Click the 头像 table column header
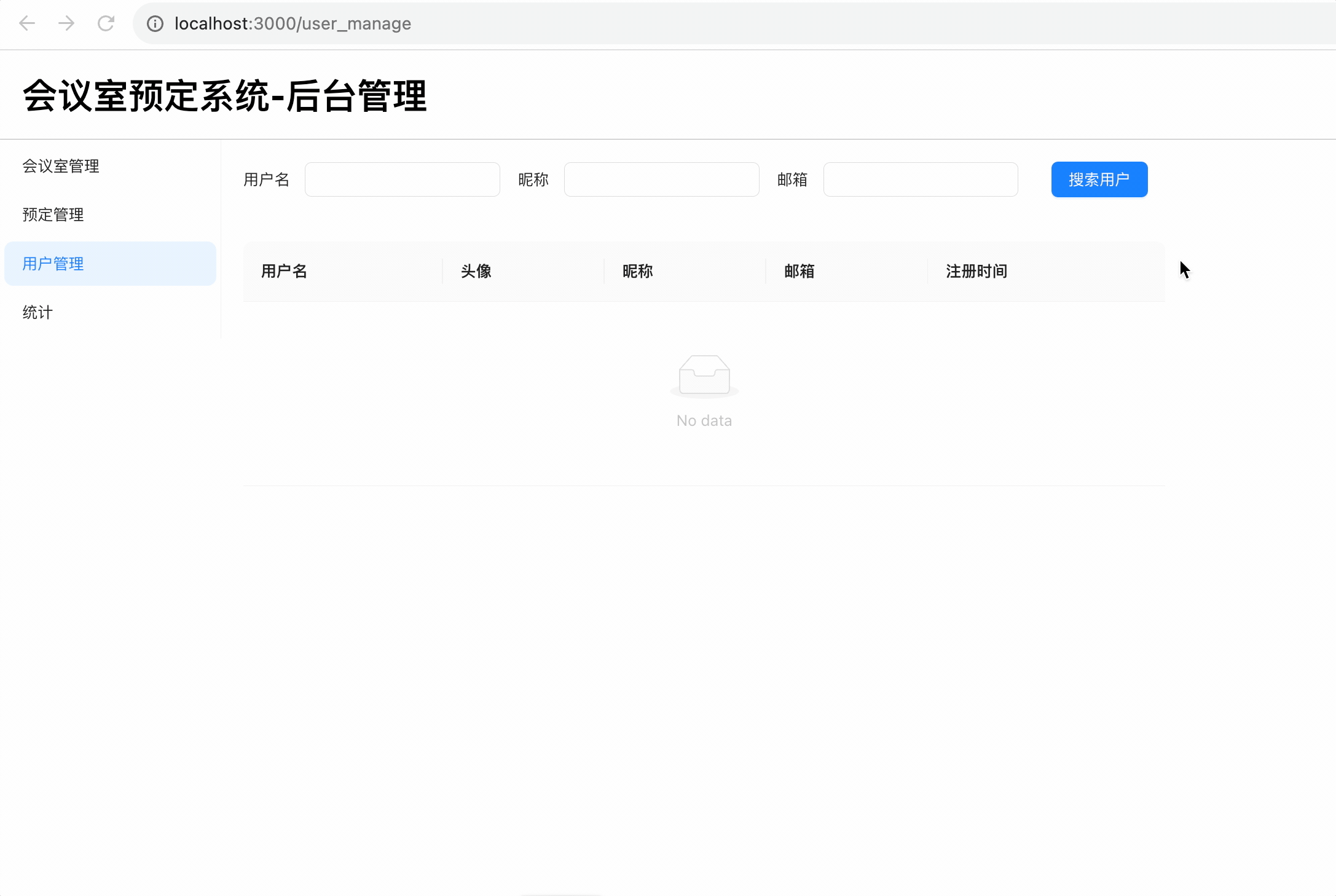The height and width of the screenshot is (896, 1336). point(476,271)
